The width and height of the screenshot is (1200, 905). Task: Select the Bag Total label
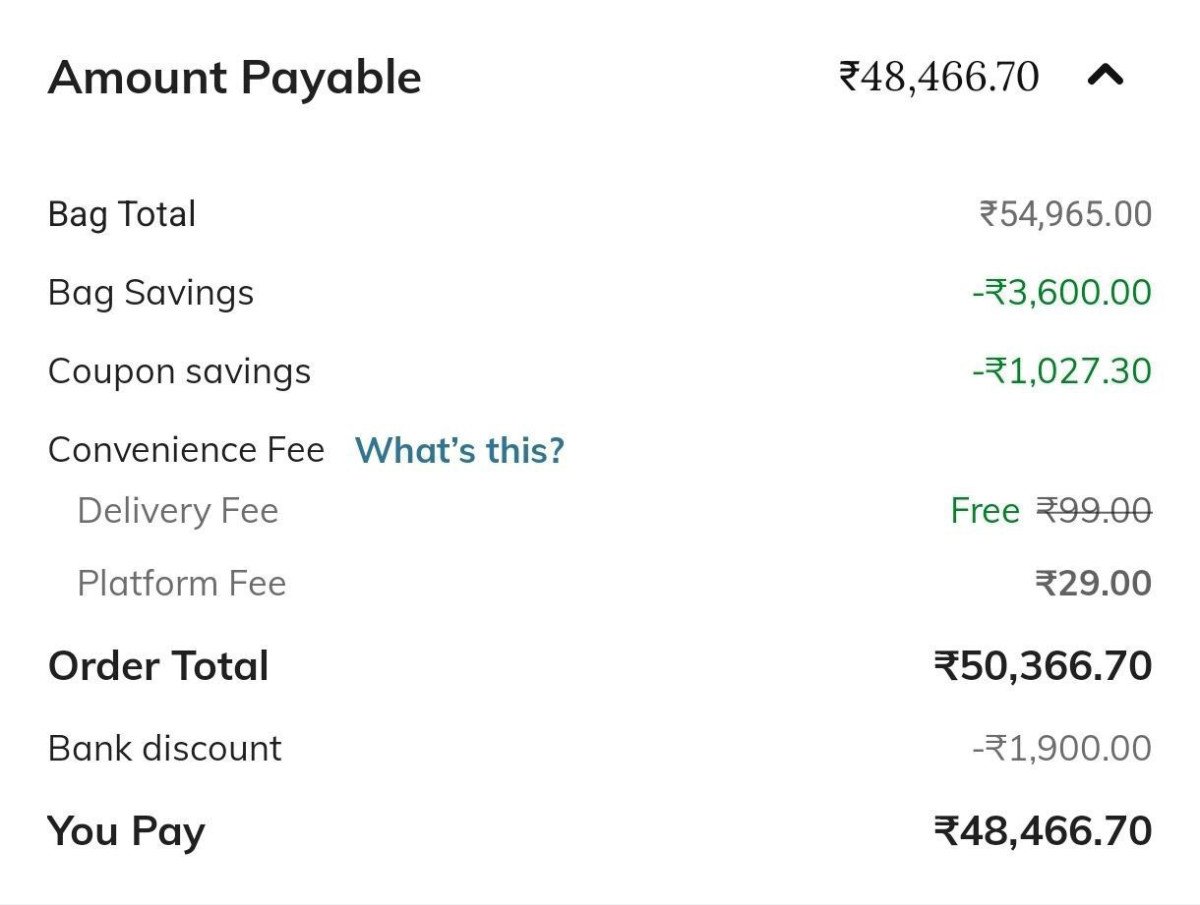122,214
